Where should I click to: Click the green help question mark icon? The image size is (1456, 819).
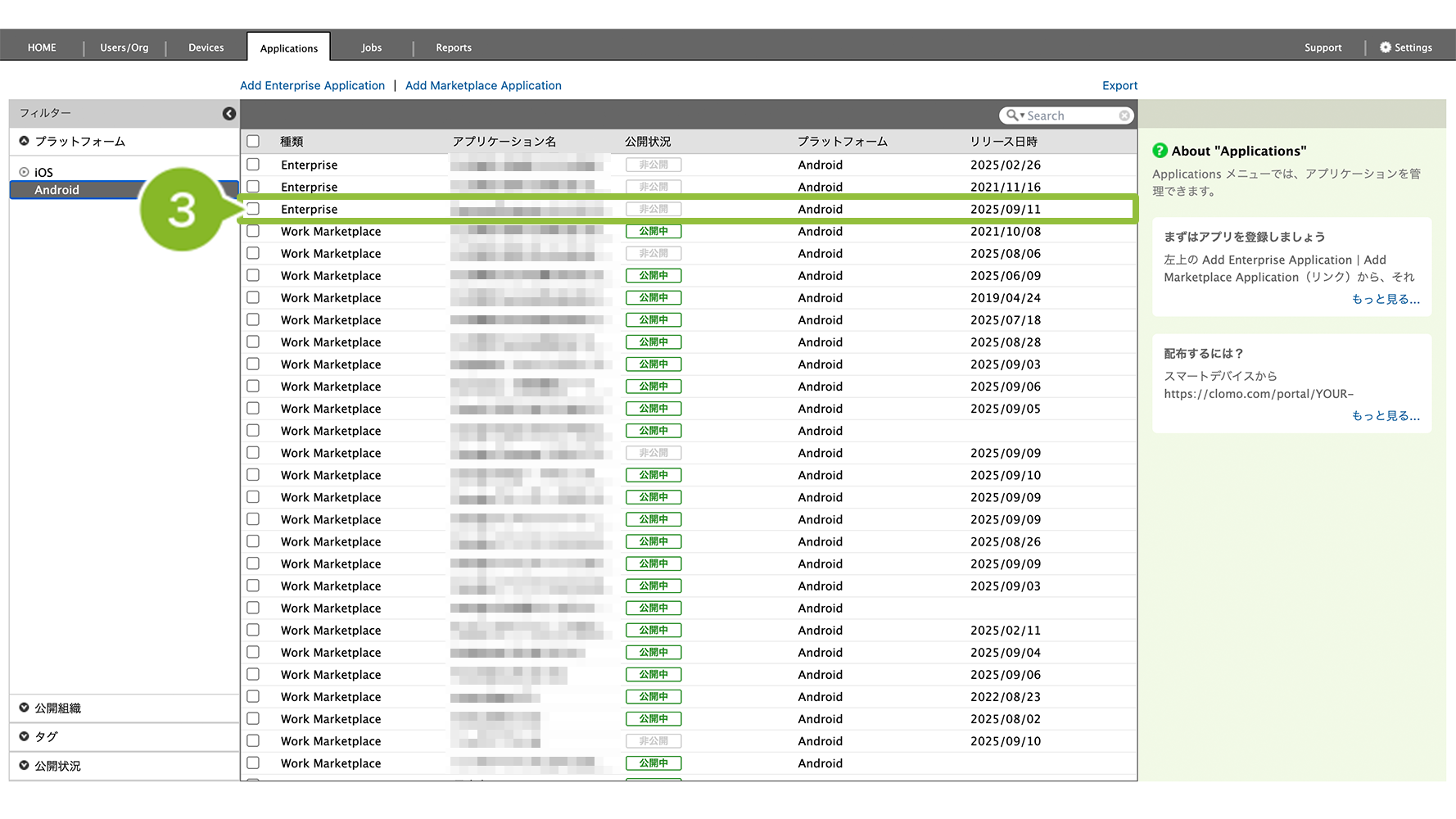(1160, 151)
